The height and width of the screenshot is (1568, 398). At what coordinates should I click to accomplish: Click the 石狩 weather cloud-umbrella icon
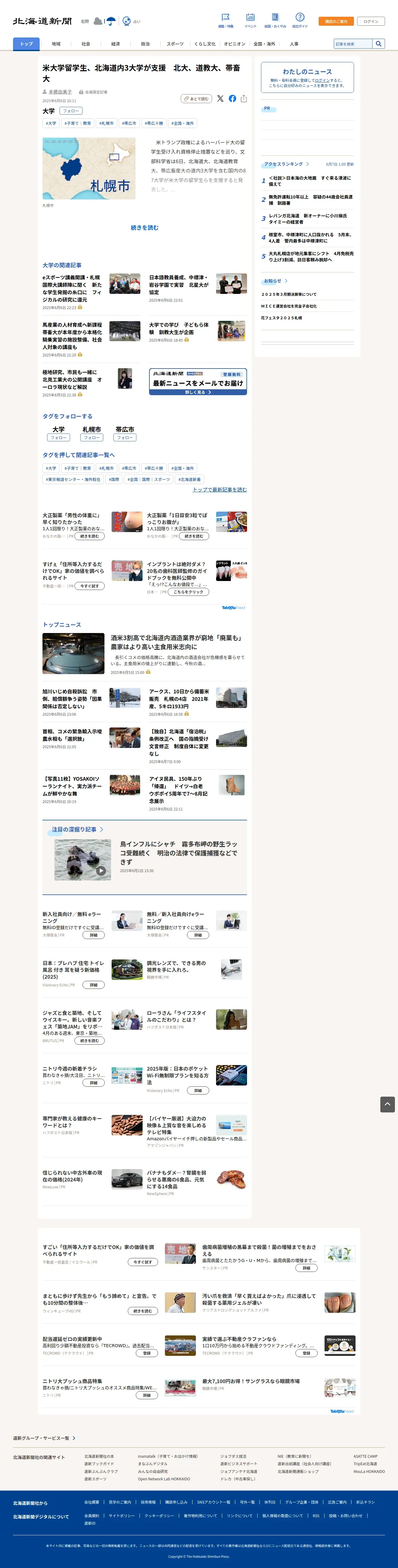(x=104, y=21)
